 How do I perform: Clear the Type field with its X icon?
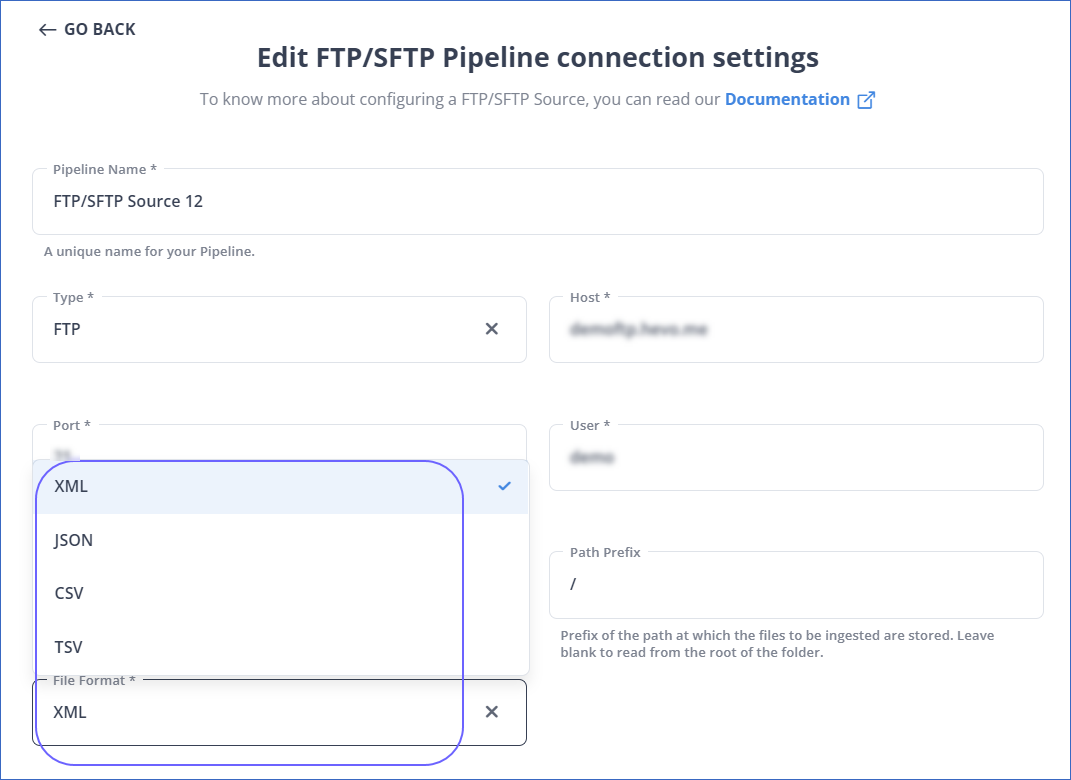[x=491, y=329]
